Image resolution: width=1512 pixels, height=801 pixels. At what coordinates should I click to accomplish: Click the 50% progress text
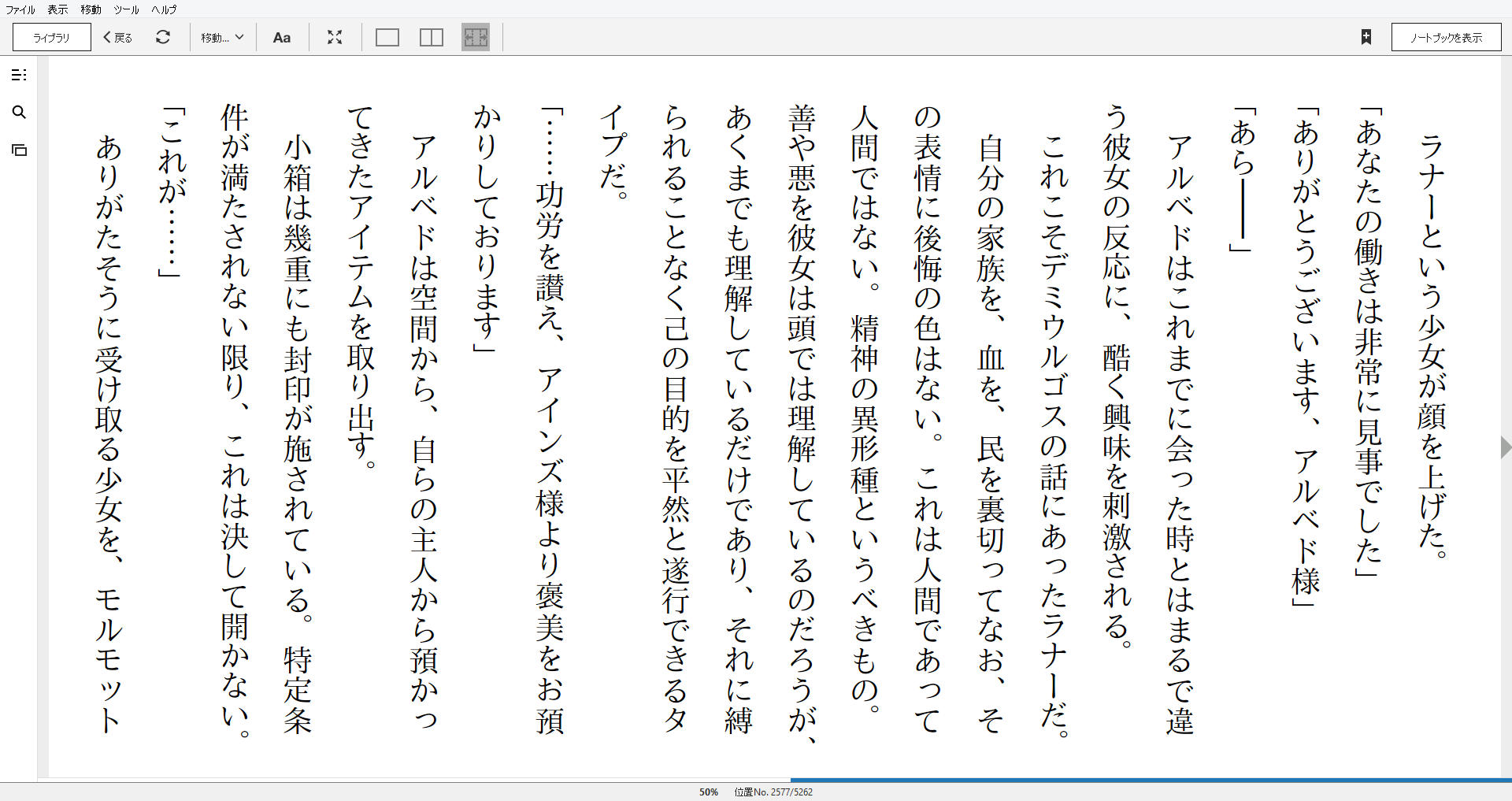tap(709, 792)
